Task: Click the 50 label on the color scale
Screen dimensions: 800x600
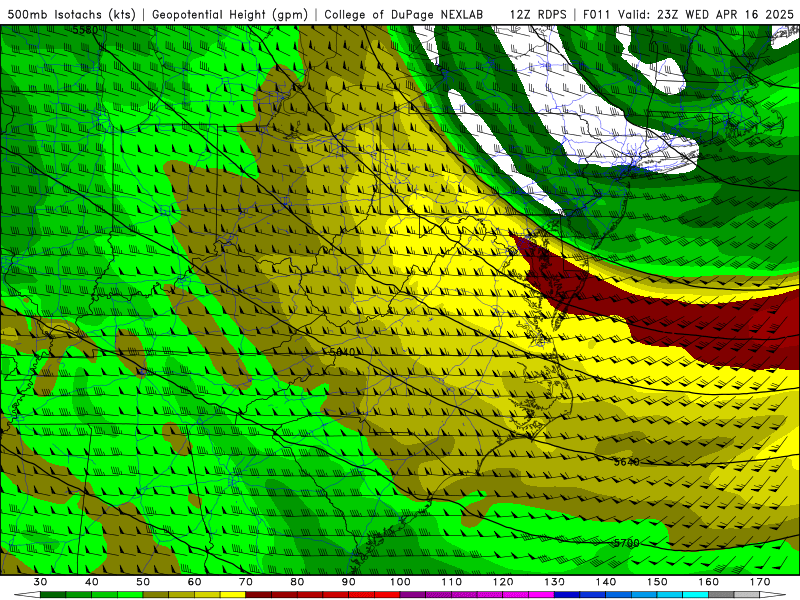Action: 143,582
